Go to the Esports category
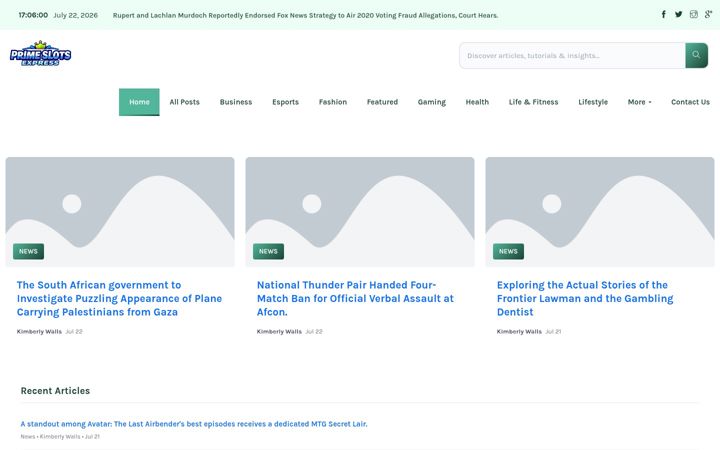Screen dimensions: 720x450 pos(285,102)
